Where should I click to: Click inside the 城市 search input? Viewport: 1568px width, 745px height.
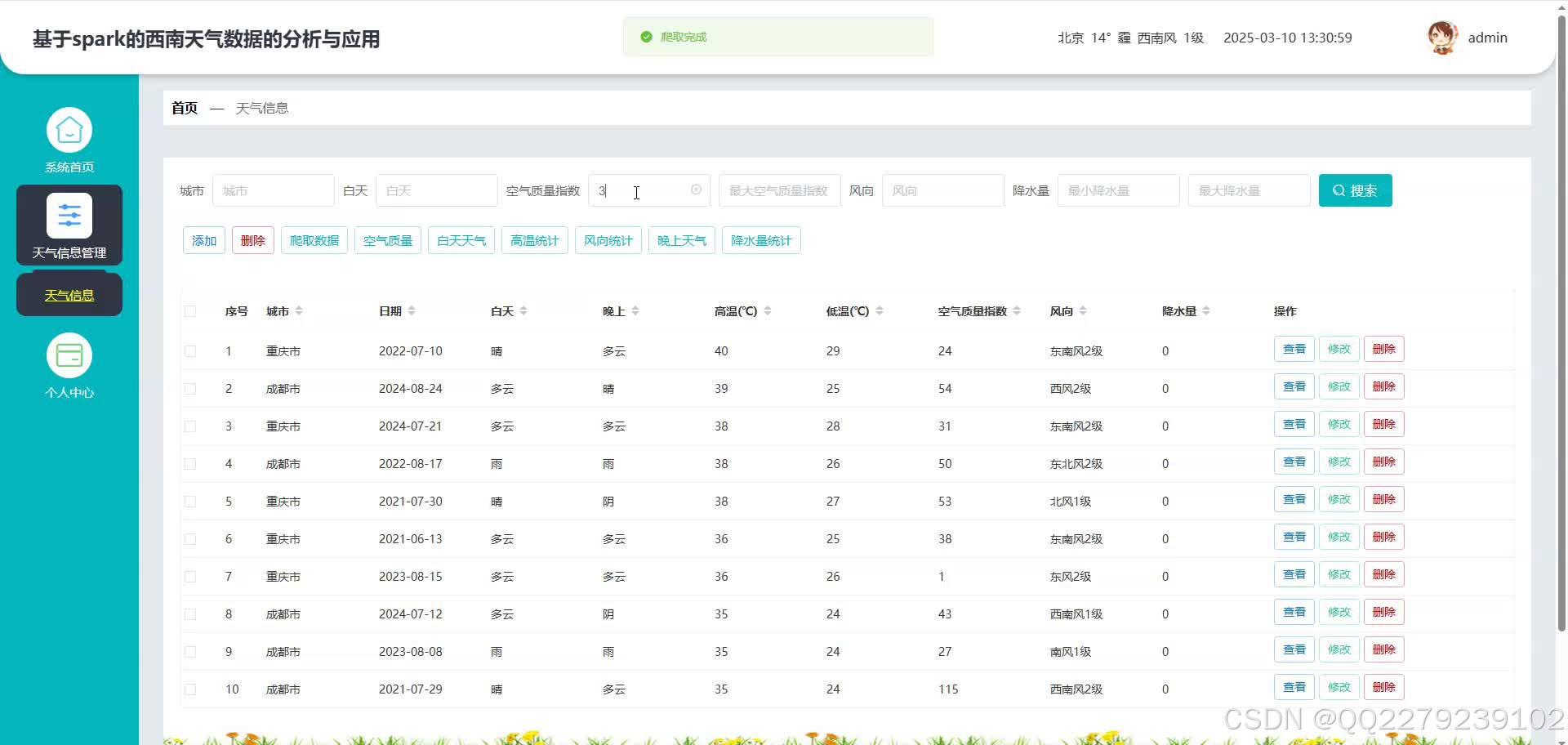coord(274,190)
